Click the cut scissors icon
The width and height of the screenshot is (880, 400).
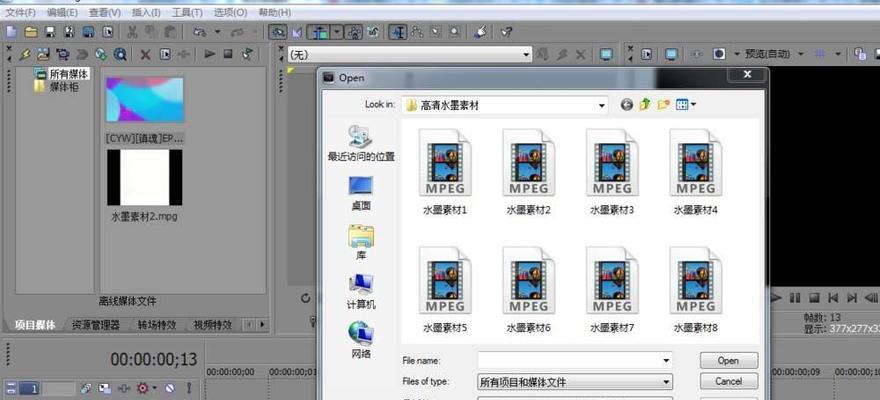pos(132,33)
